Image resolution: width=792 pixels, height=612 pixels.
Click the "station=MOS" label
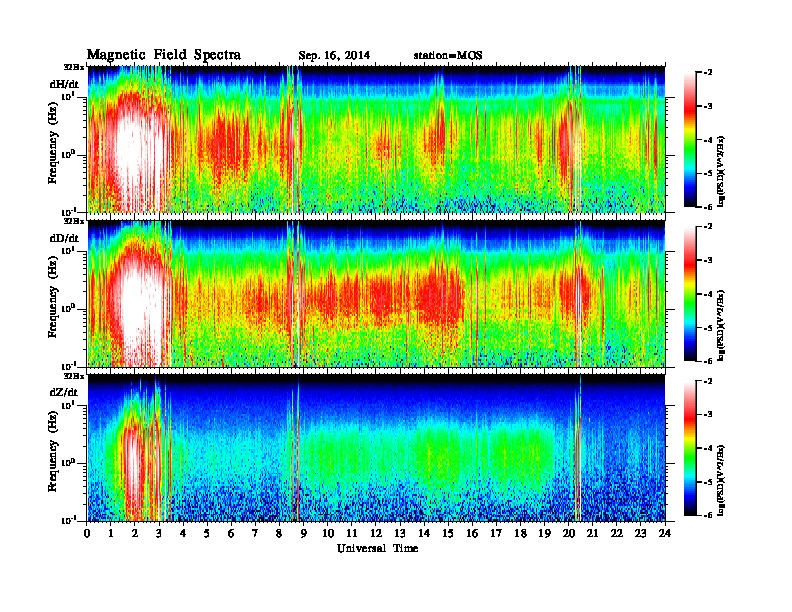point(448,56)
